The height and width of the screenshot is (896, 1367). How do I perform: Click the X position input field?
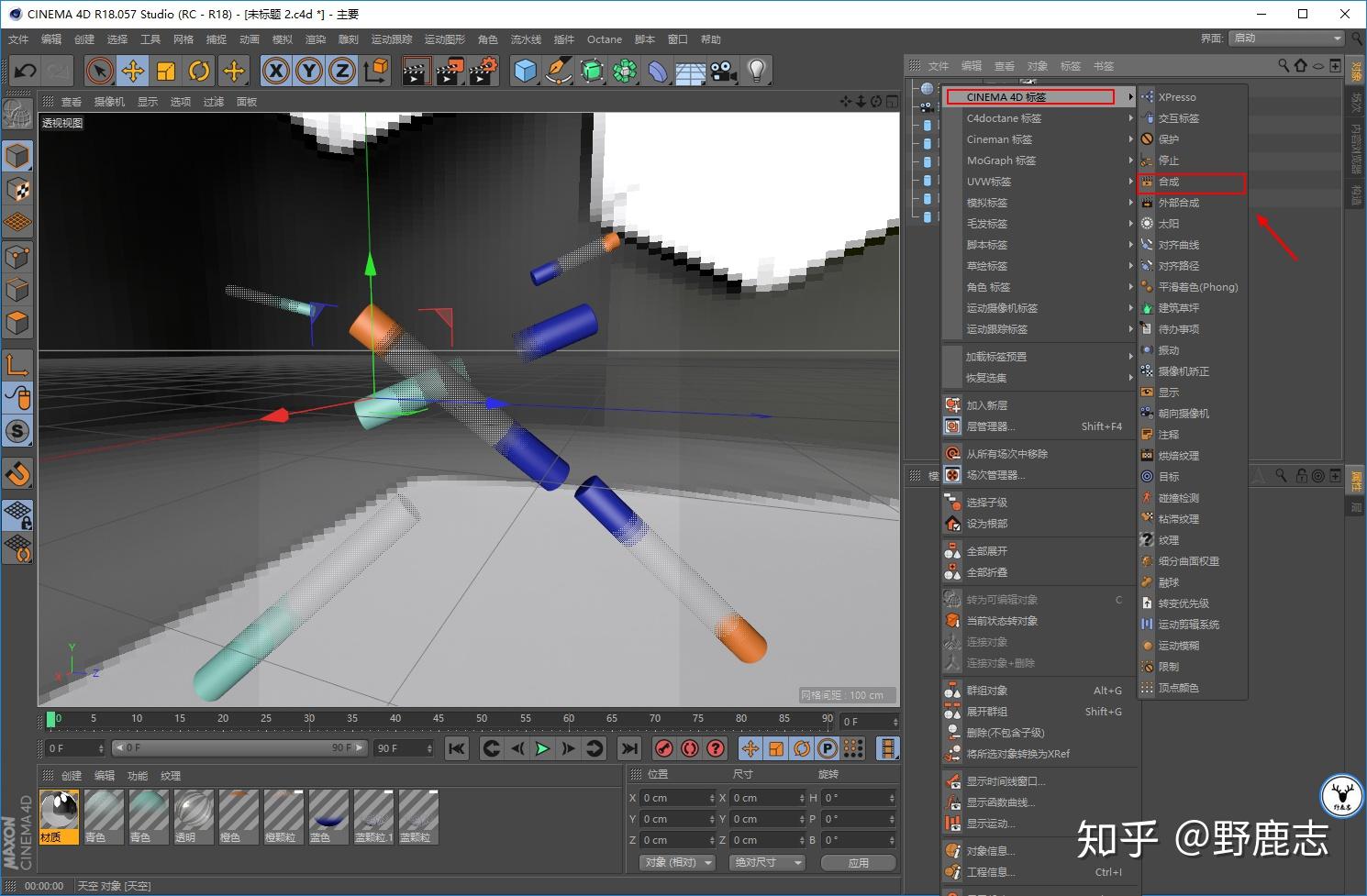[x=677, y=798]
